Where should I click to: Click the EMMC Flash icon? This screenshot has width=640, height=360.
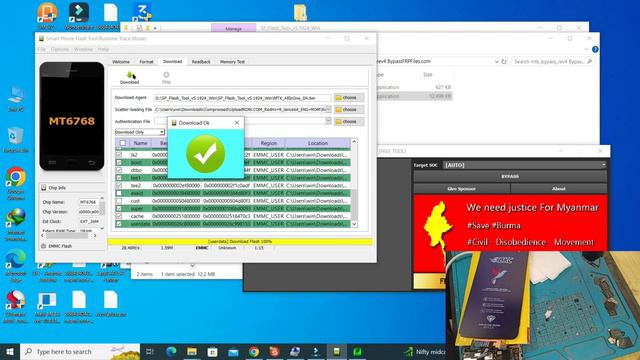click(x=44, y=246)
